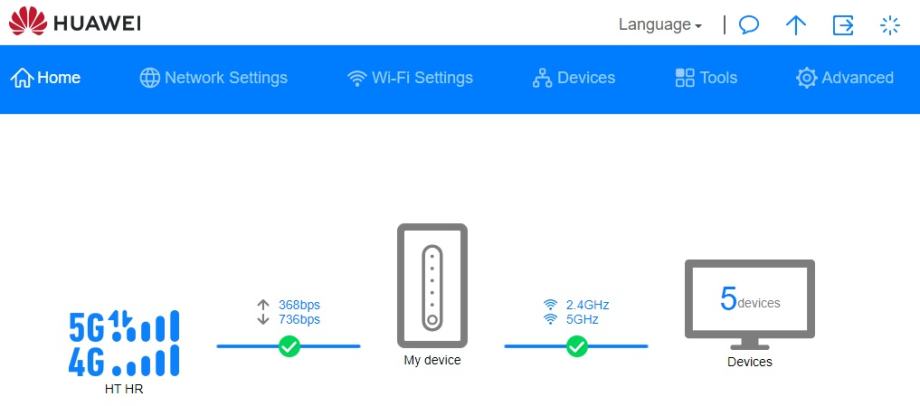Open the Tools tab
The image size is (920, 406).
706,78
